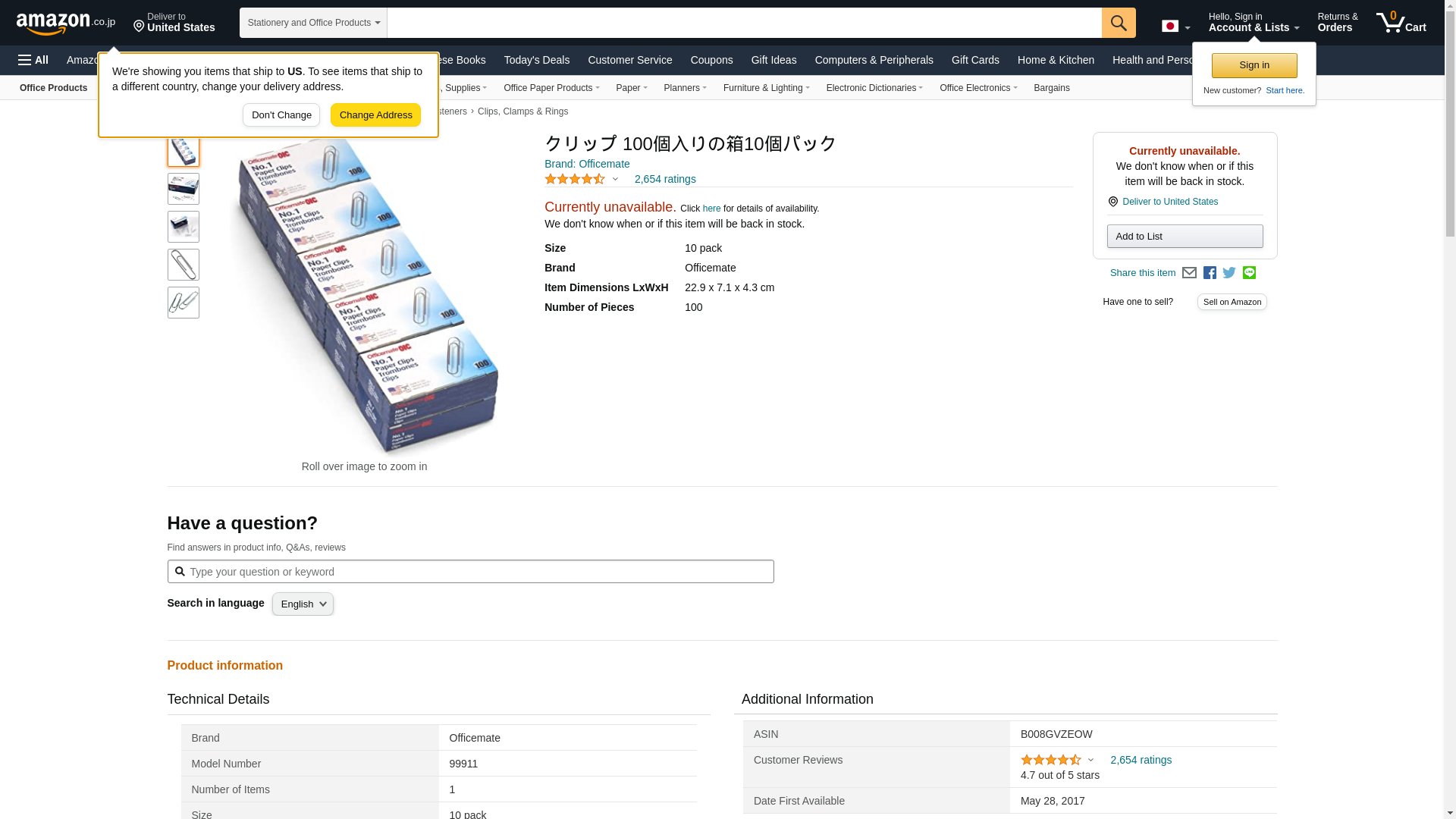This screenshot has width=1456, height=819.
Task: Expand the Planners submenu
Action: [x=685, y=88]
